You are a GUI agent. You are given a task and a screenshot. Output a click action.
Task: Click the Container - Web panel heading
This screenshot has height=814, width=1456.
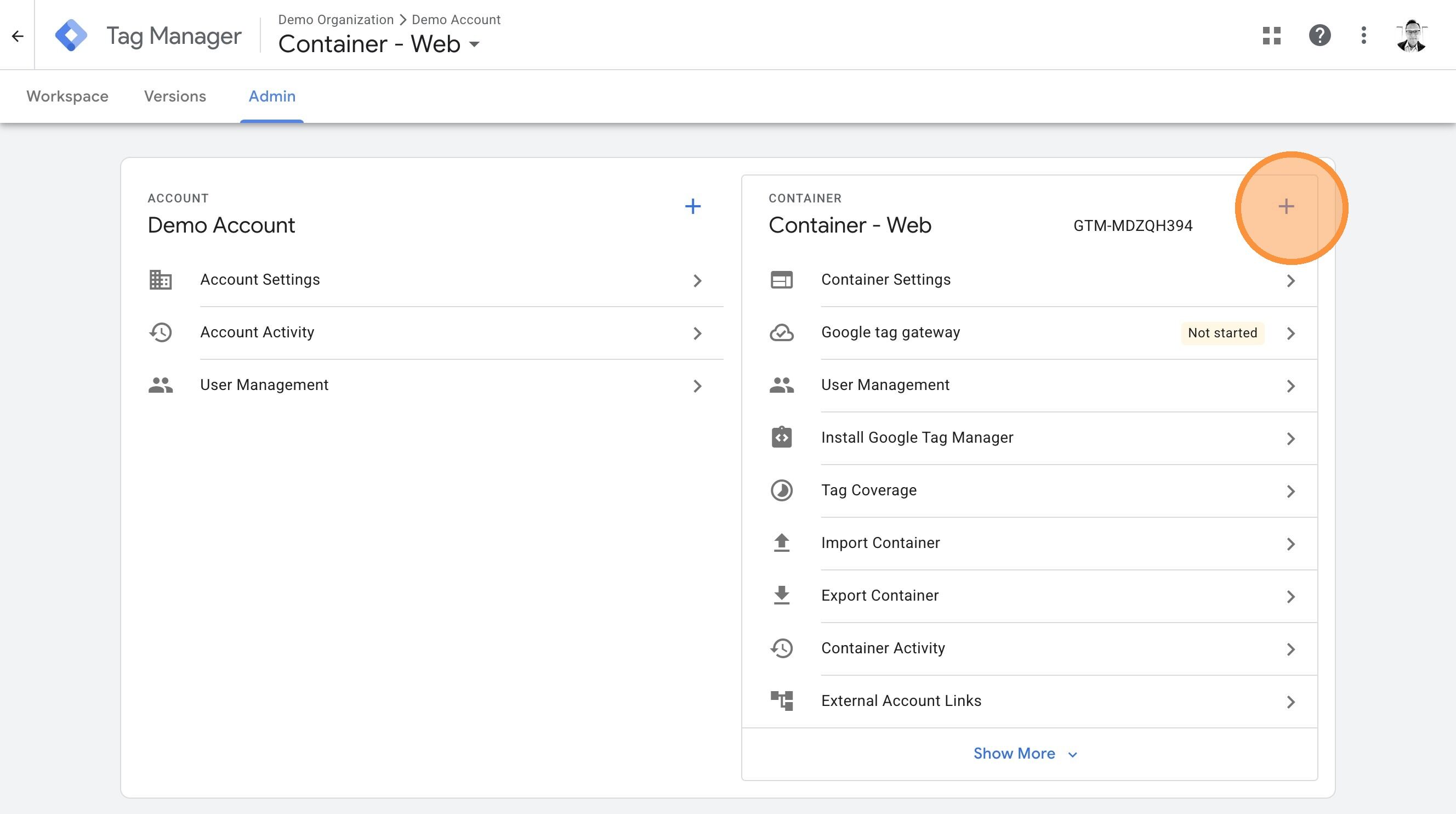click(x=850, y=225)
